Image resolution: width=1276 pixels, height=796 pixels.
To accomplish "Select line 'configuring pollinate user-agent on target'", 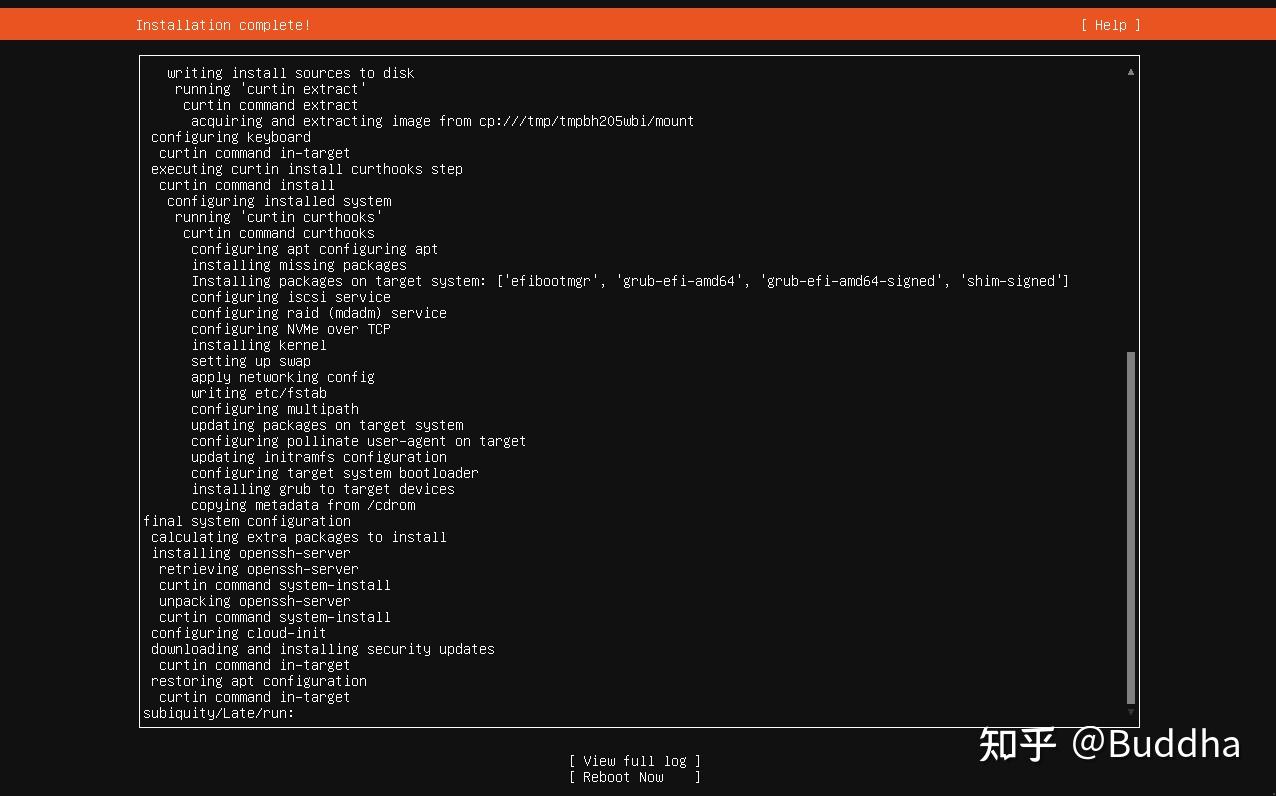I will (x=359, y=441).
